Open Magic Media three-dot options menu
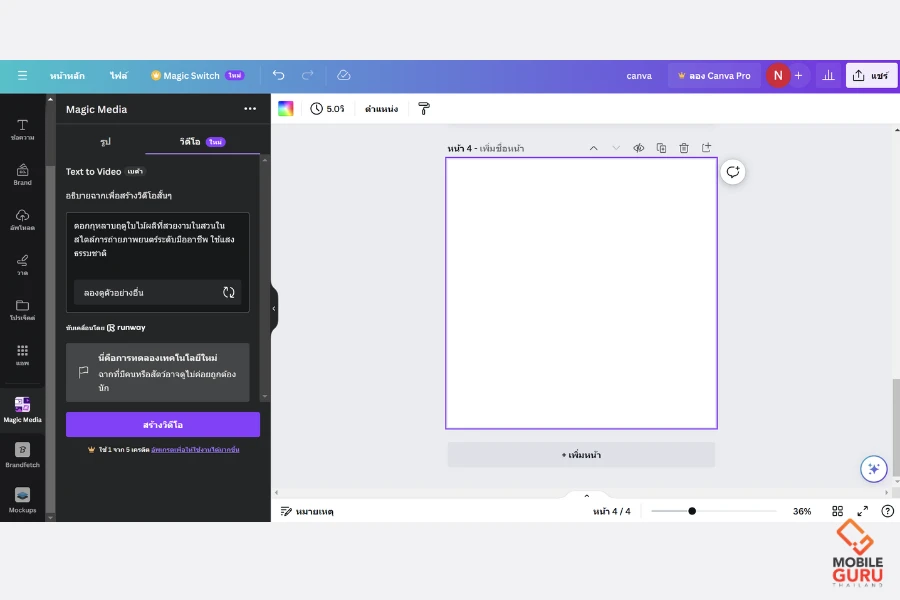This screenshot has width=900, height=600. point(250,109)
